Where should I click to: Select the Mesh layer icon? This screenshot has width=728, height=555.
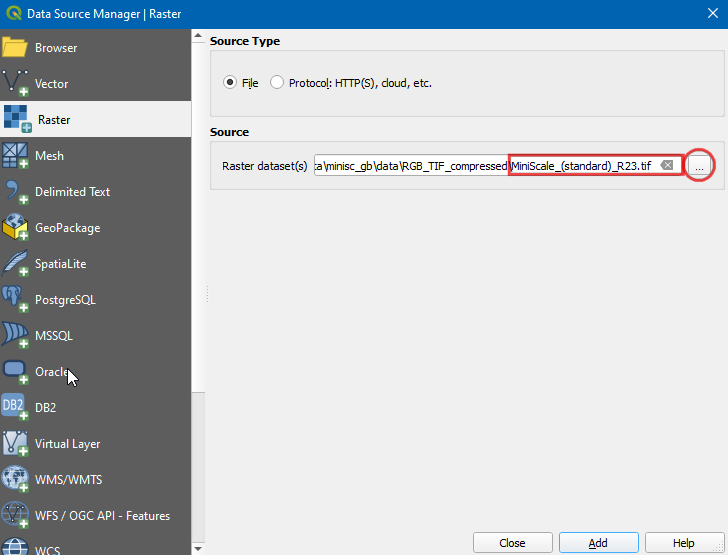tap(15, 156)
